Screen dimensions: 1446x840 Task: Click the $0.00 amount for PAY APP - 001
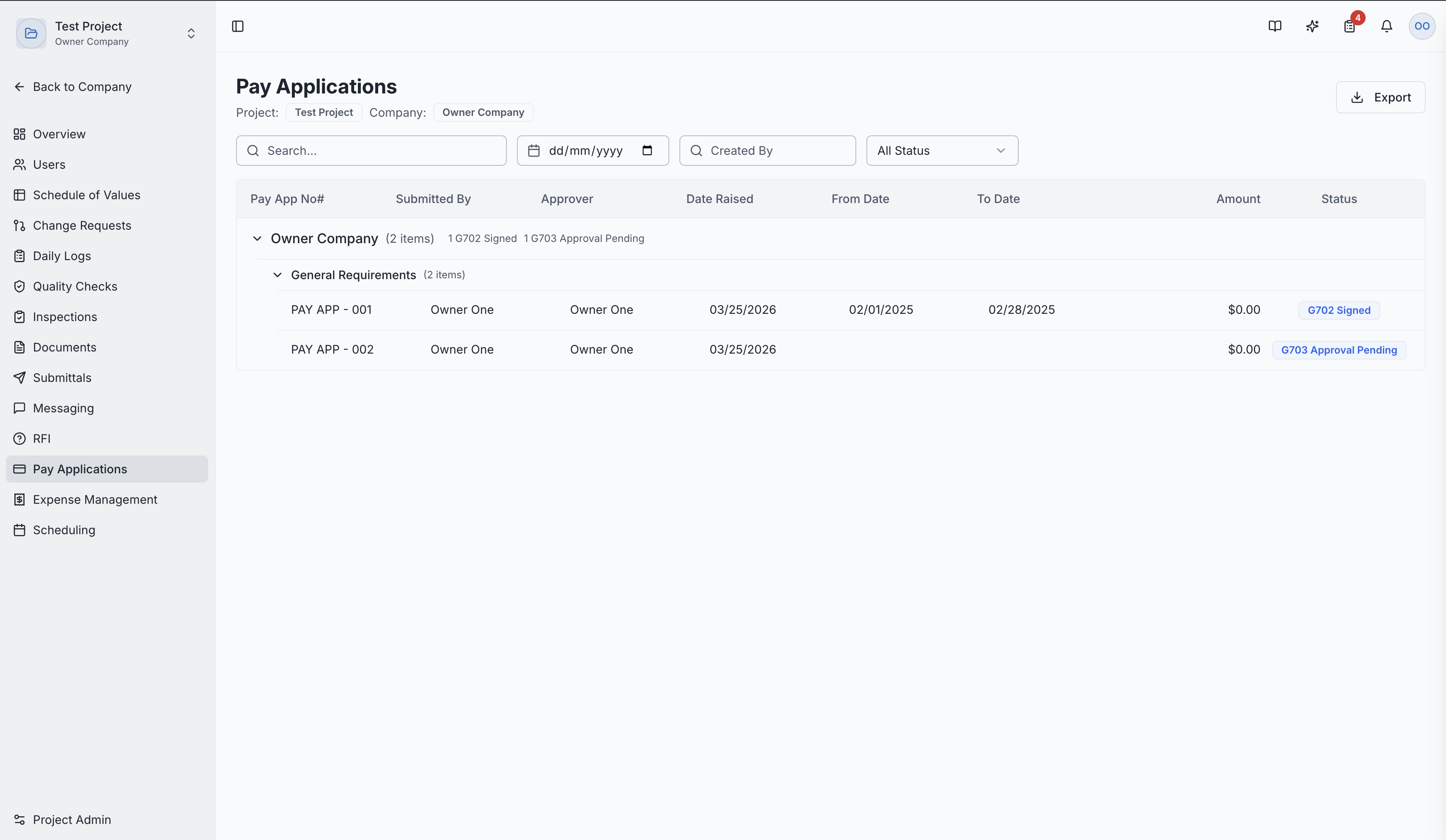1244,310
